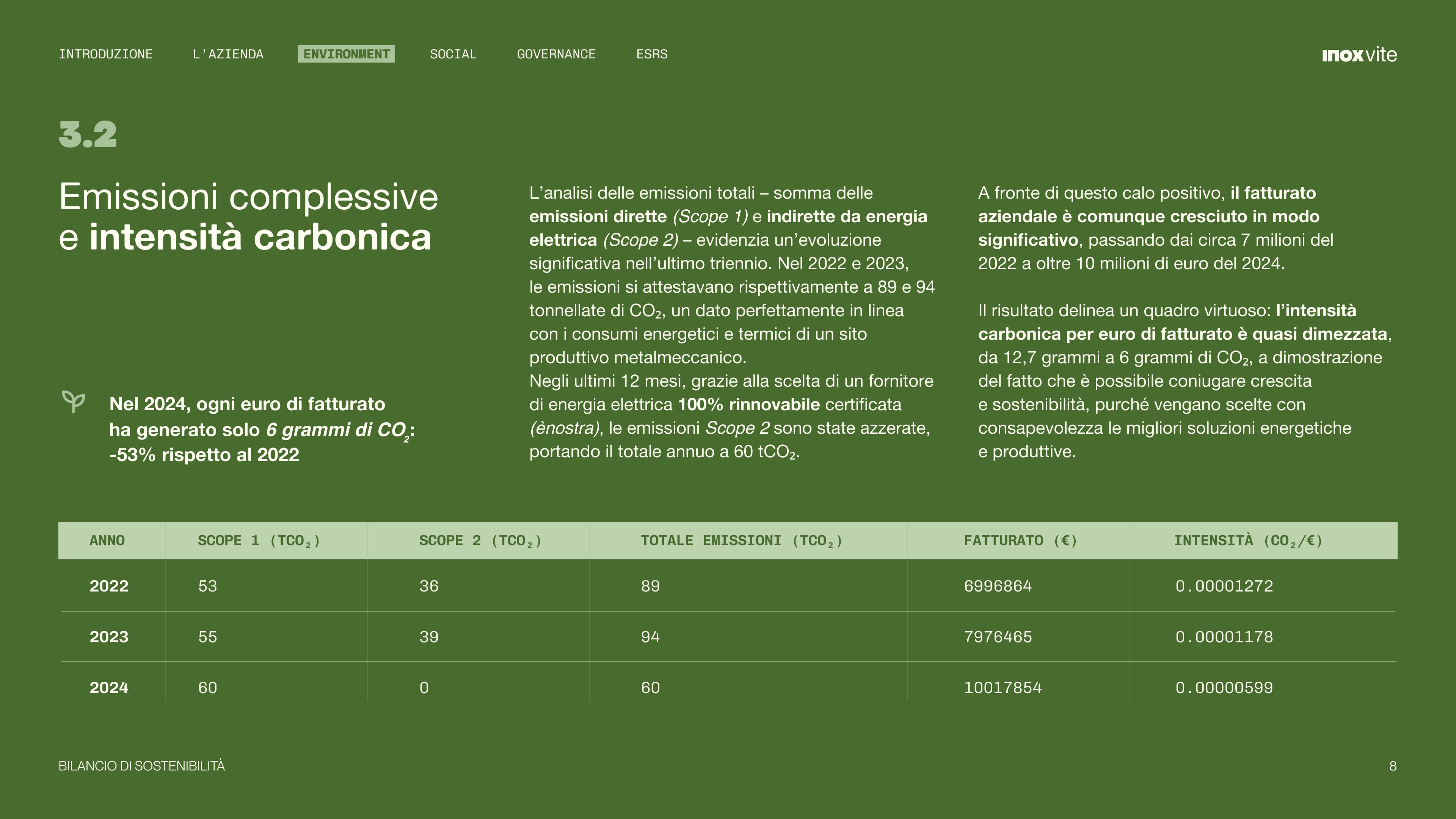Click Scope 1 value 53 for 2022
The width and height of the screenshot is (1456, 819).
(x=207, y=585)
